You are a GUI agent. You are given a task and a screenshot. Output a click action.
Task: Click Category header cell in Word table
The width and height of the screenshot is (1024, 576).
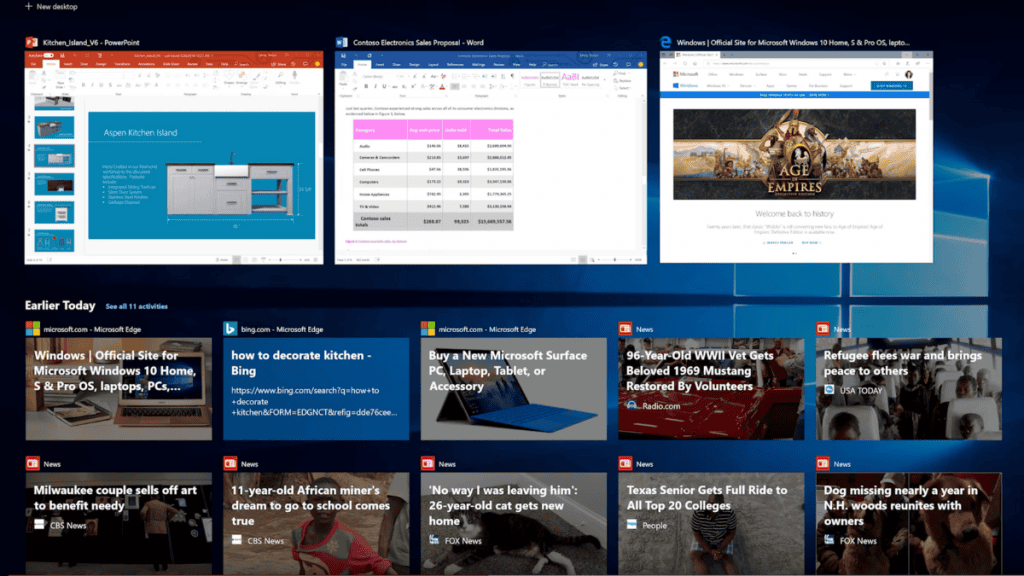[380, 130]
